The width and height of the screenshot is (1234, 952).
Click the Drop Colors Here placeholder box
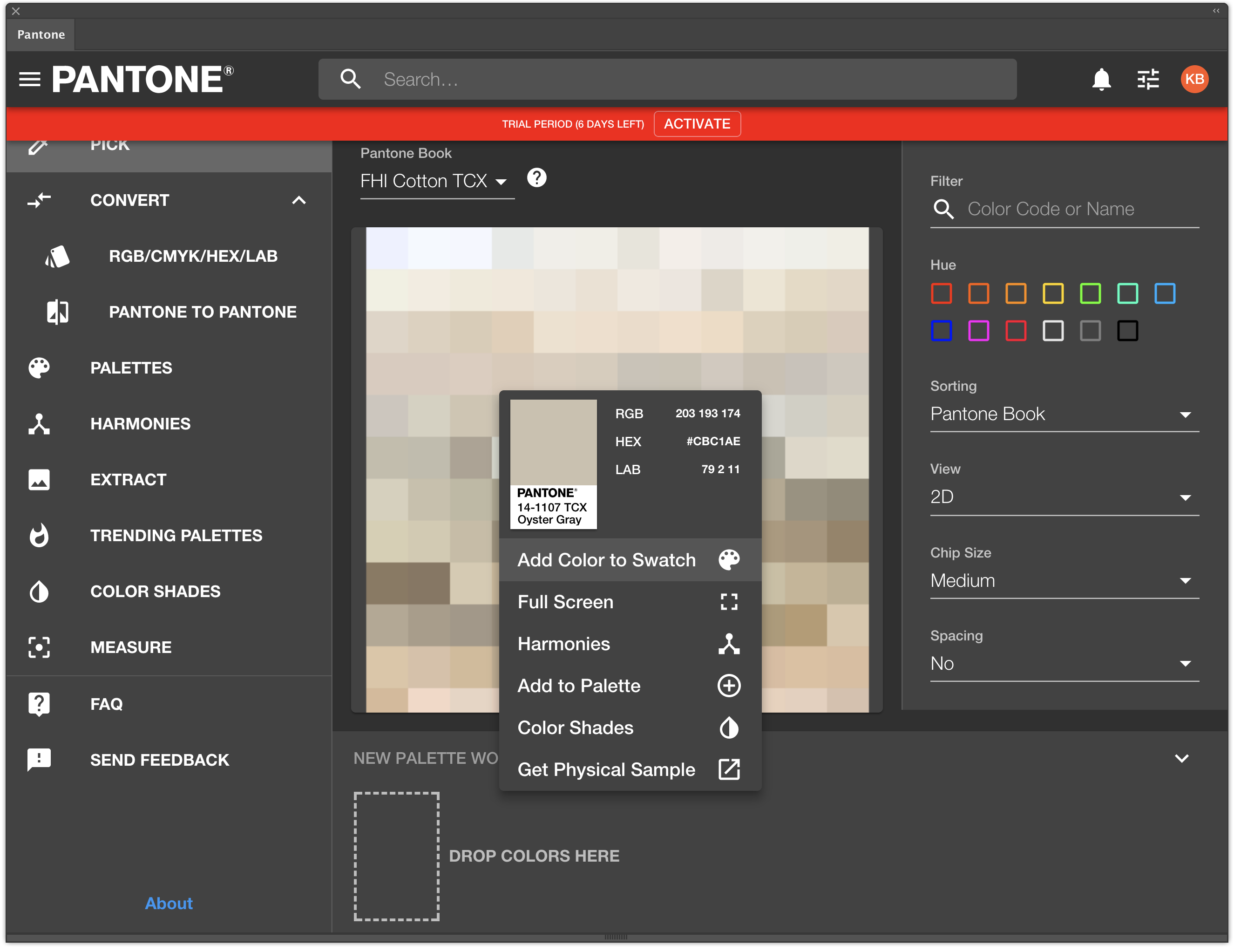[397, 856]
